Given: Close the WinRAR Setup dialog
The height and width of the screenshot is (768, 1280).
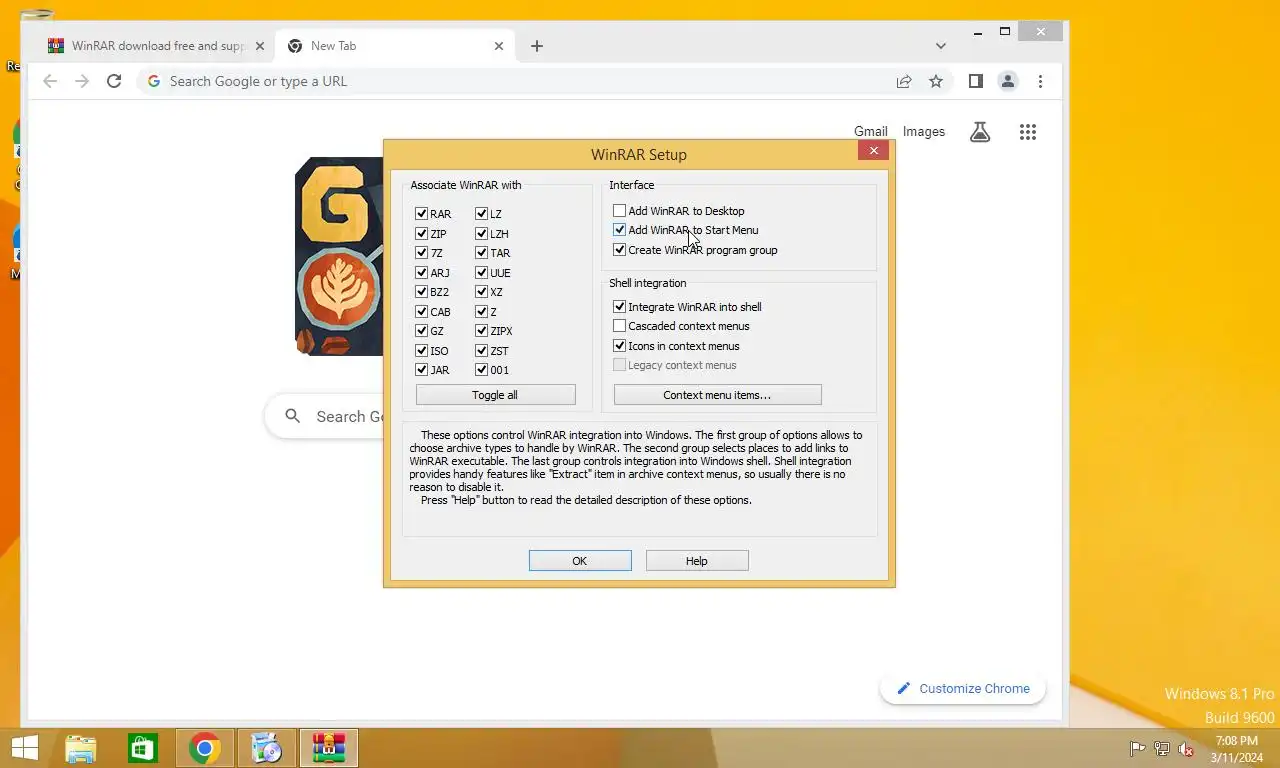Looking at the screenshot, I should 873,151.
